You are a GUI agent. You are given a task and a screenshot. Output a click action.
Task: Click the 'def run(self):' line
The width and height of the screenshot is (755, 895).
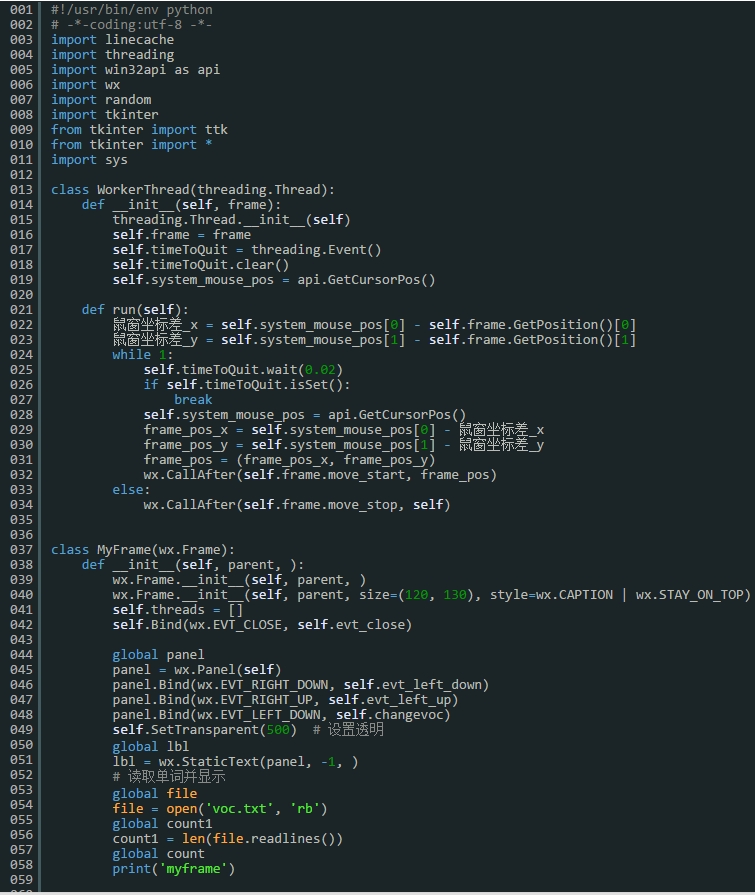coord(135,309)
